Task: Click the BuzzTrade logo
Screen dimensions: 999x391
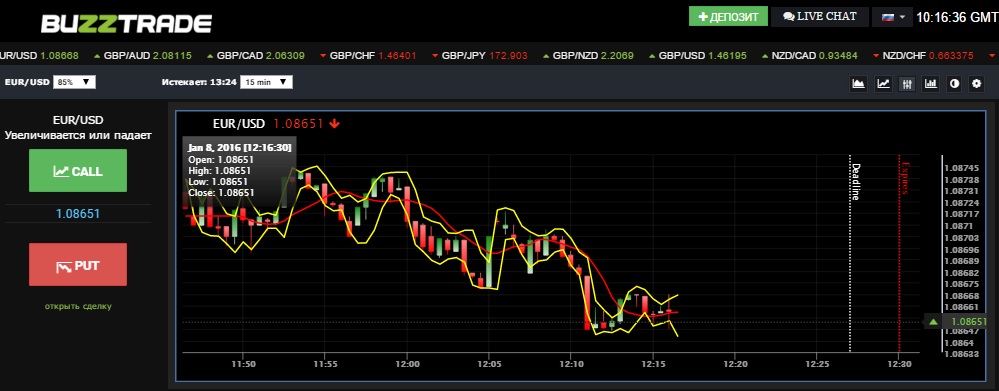Action: (126, 23)
